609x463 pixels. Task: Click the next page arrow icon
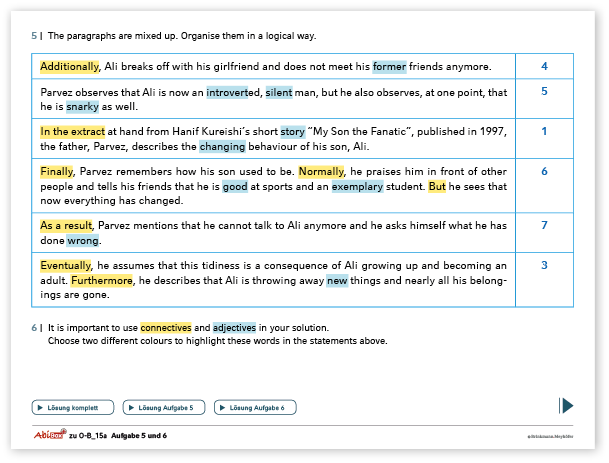click(x=566, y=405)
